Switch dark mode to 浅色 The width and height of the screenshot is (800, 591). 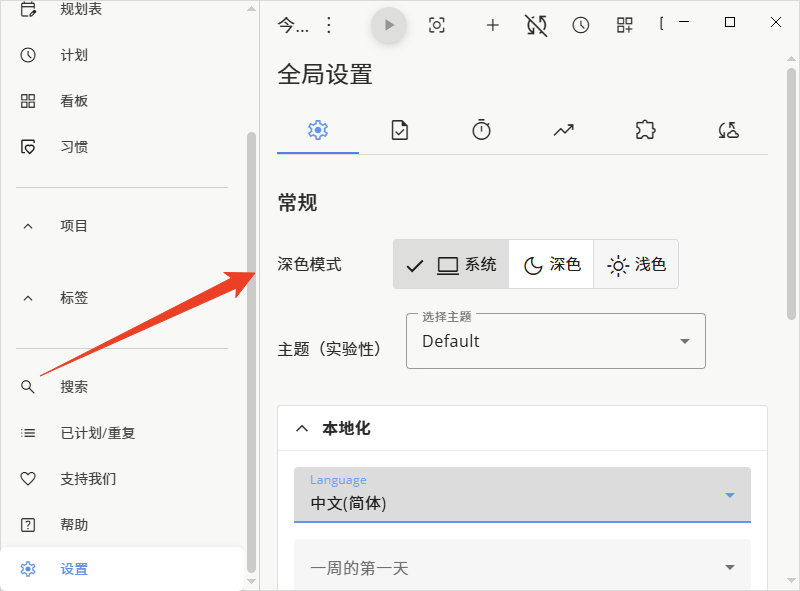[636, 265]
